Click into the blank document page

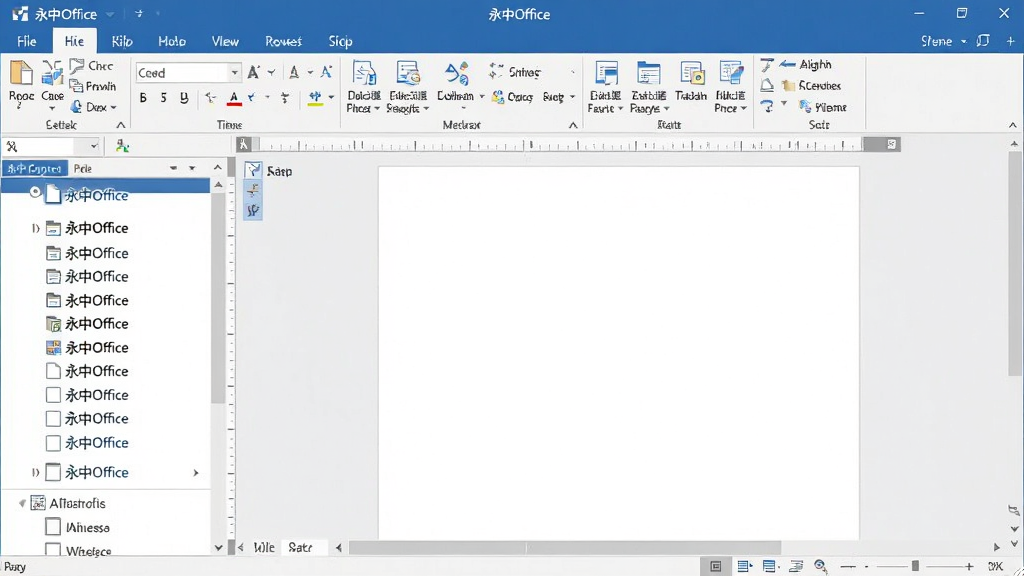tap(618, 353)
